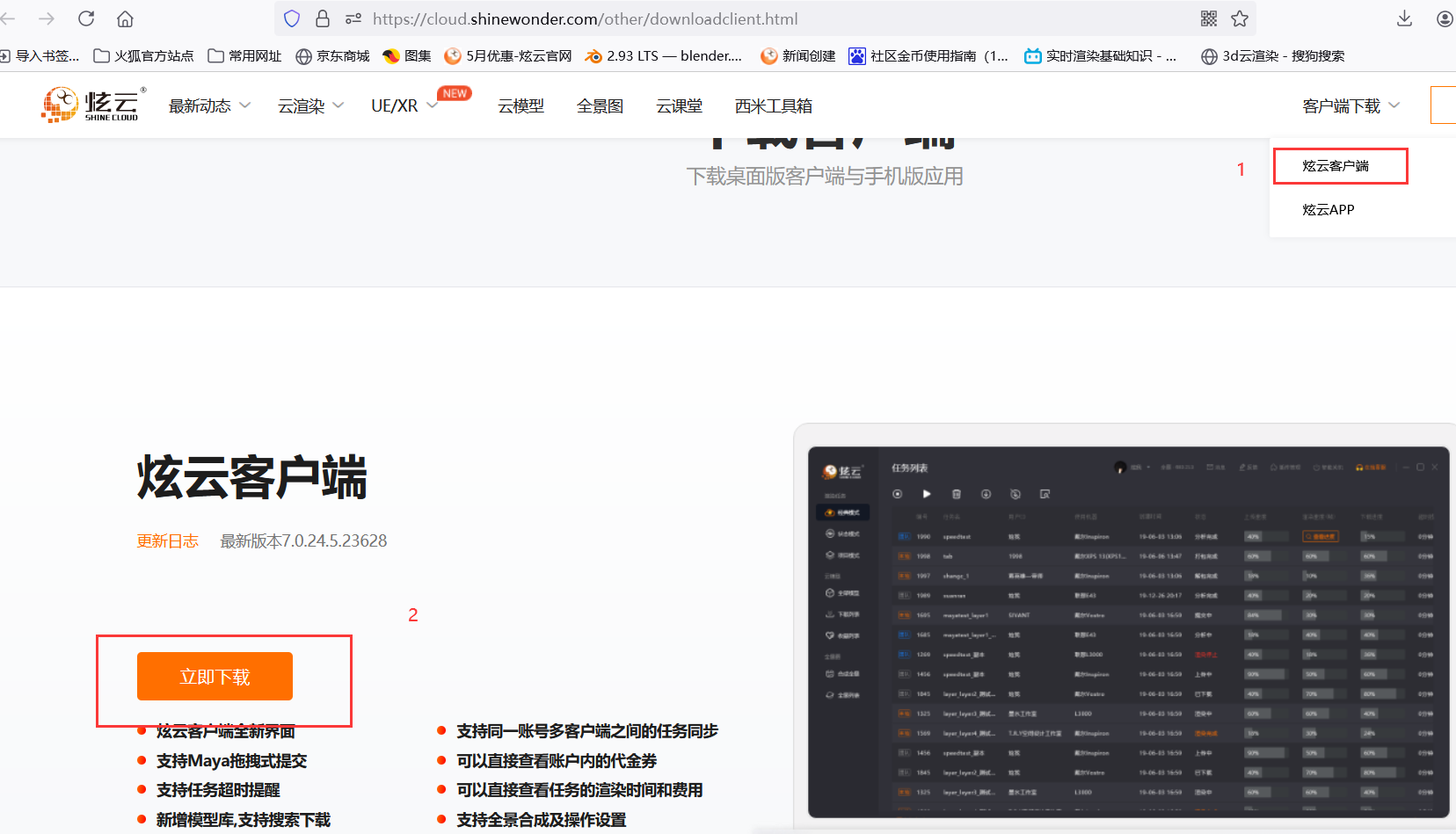Click the 最新版本7.0.24.5.23628 text

(303, 540)
